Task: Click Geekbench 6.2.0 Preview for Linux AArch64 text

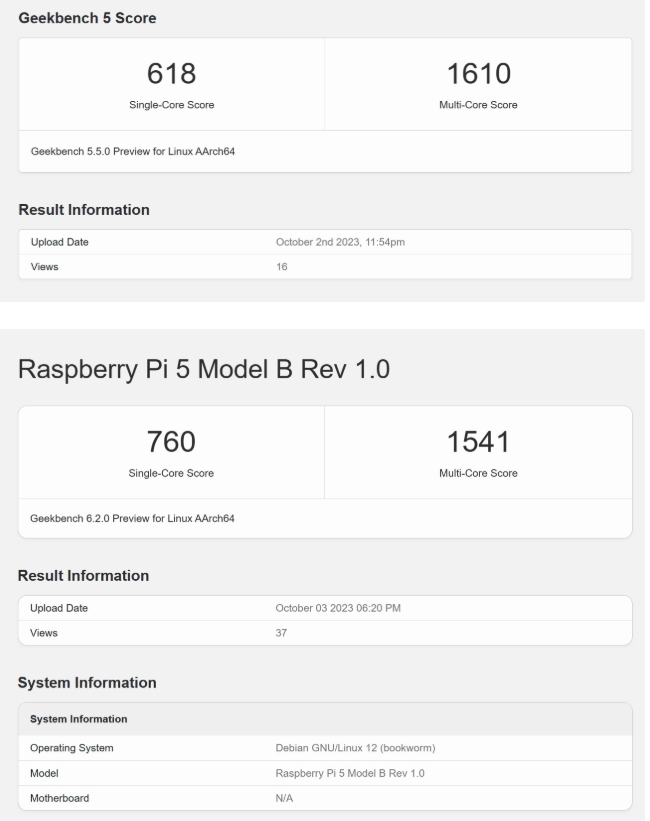Action: point(132,518)
